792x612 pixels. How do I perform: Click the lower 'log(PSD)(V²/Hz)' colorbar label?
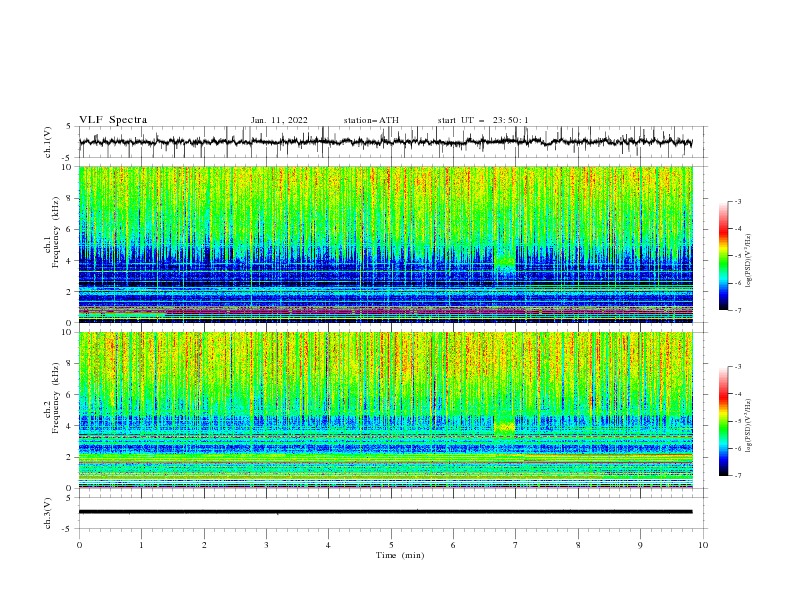(749, 426)
